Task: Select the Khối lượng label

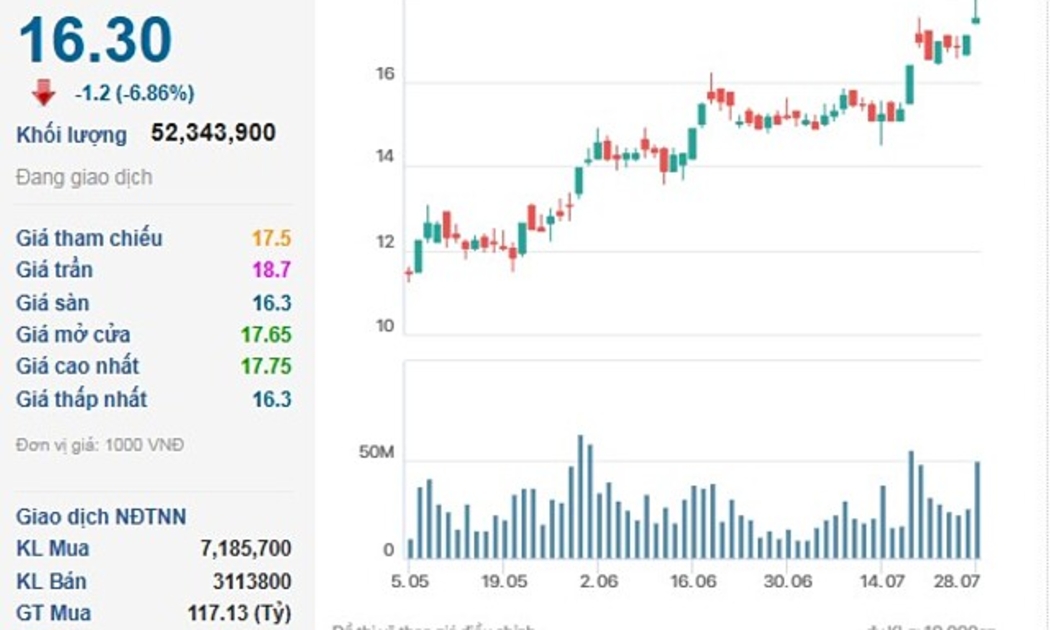Action: (x=71, y=135)
